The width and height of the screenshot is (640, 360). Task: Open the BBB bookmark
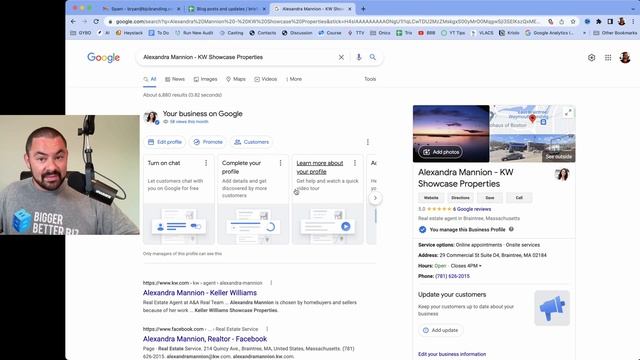427,33
